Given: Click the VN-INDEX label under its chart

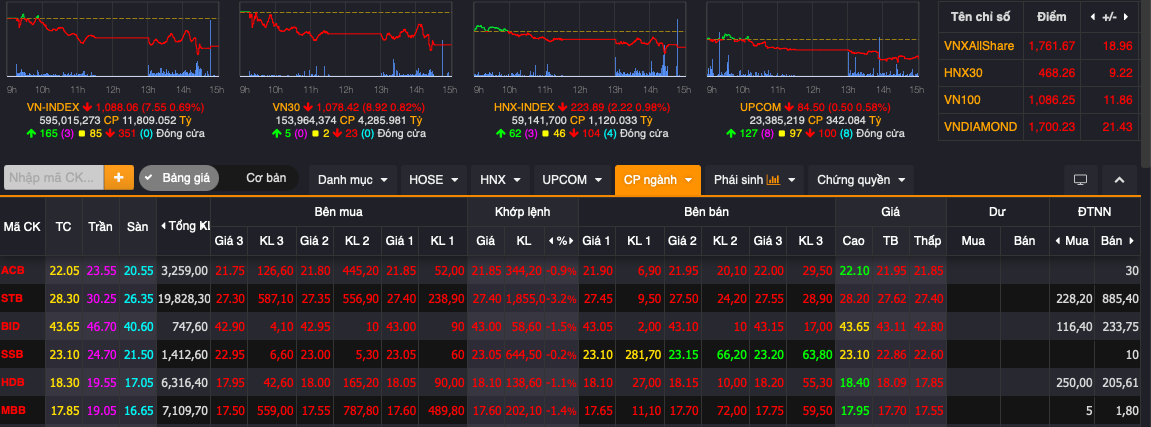Looking at the screenshot, I should click(x=53, y=107).
